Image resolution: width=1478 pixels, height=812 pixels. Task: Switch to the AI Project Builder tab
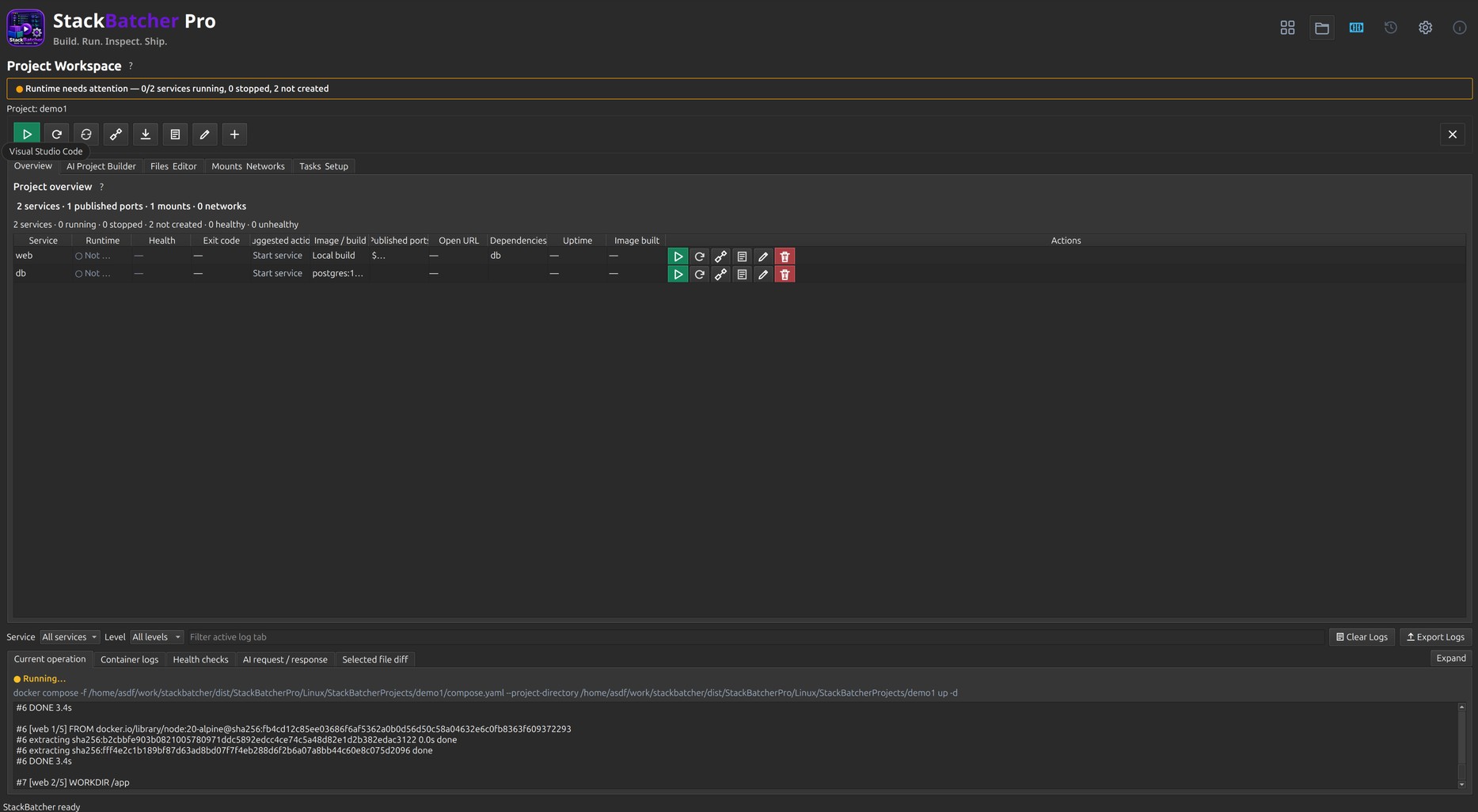point(101,166)
